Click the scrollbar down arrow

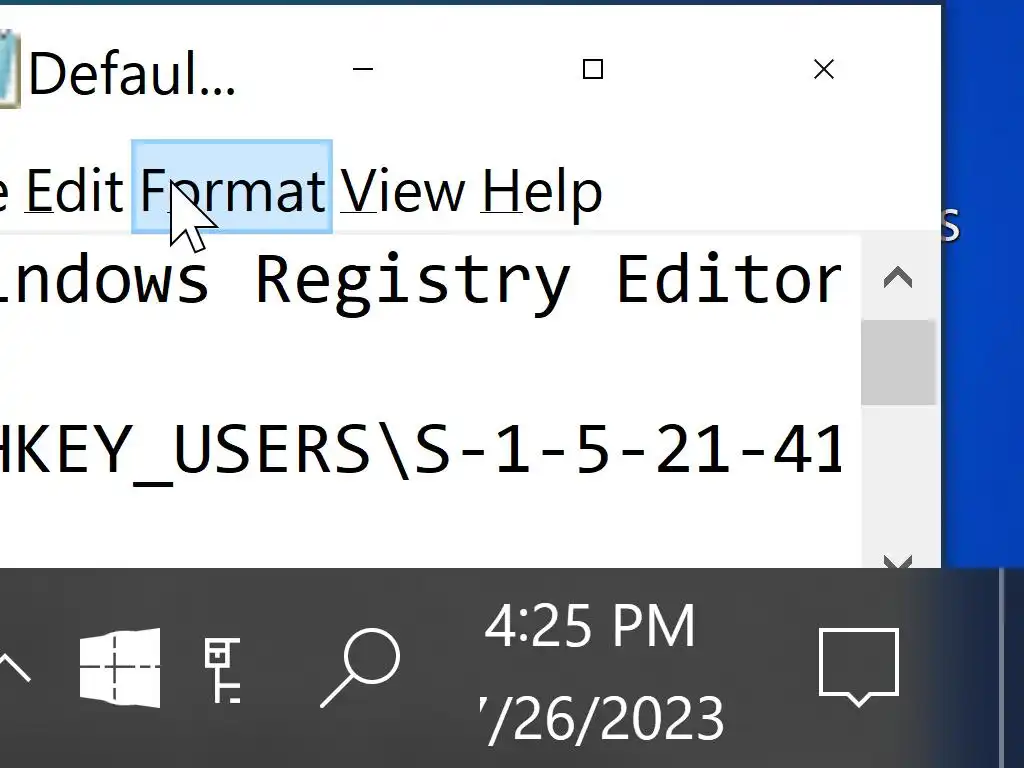(x=898, y=561)
